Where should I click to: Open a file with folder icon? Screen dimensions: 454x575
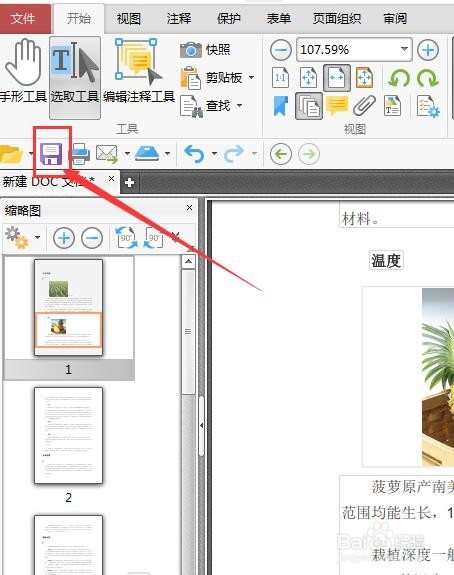click(11, 154)
